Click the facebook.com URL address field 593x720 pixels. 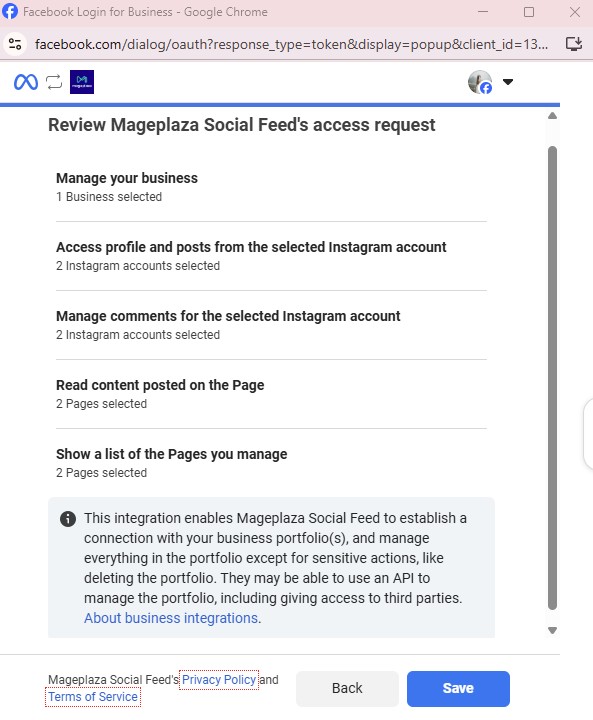[x=291, y=44]
